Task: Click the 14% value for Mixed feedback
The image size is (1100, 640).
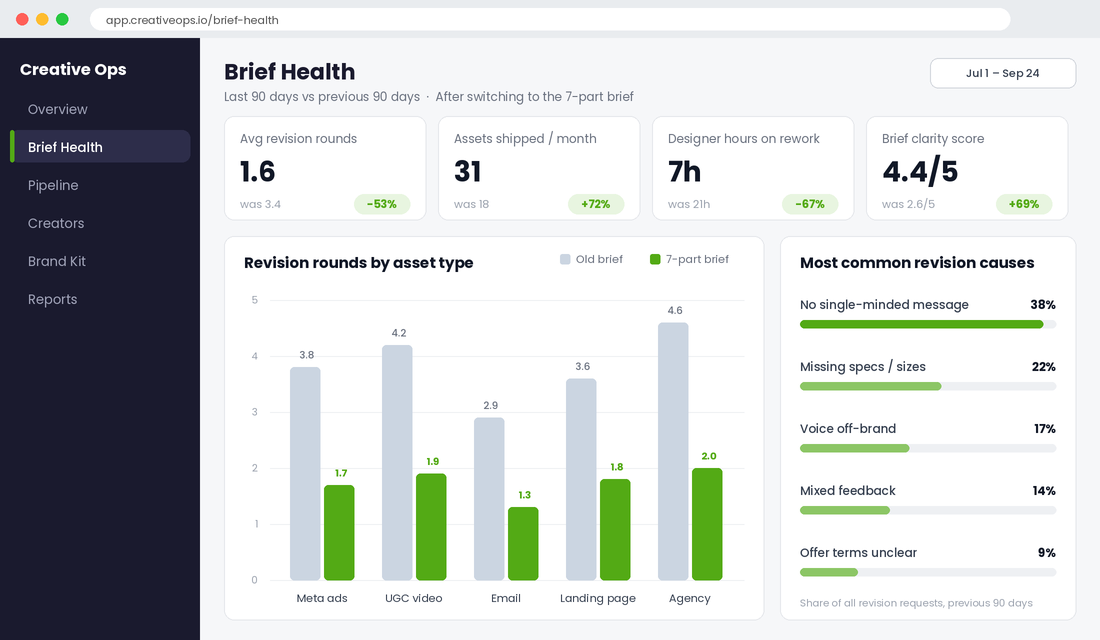Action: point(1044,491)
